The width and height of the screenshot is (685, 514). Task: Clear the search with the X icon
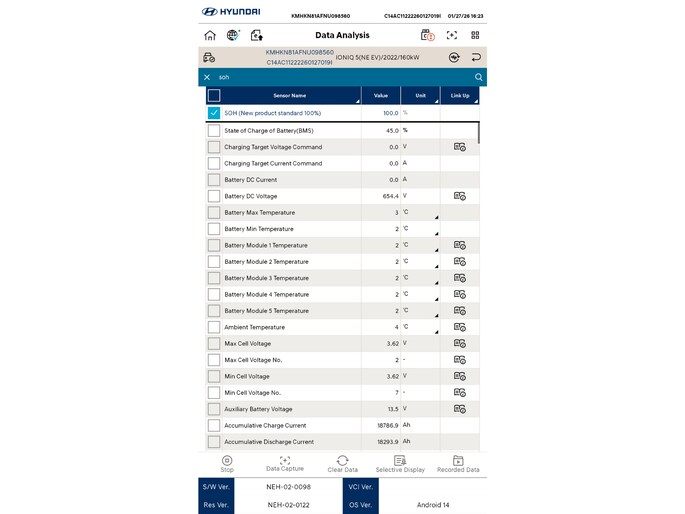[207, 77]
